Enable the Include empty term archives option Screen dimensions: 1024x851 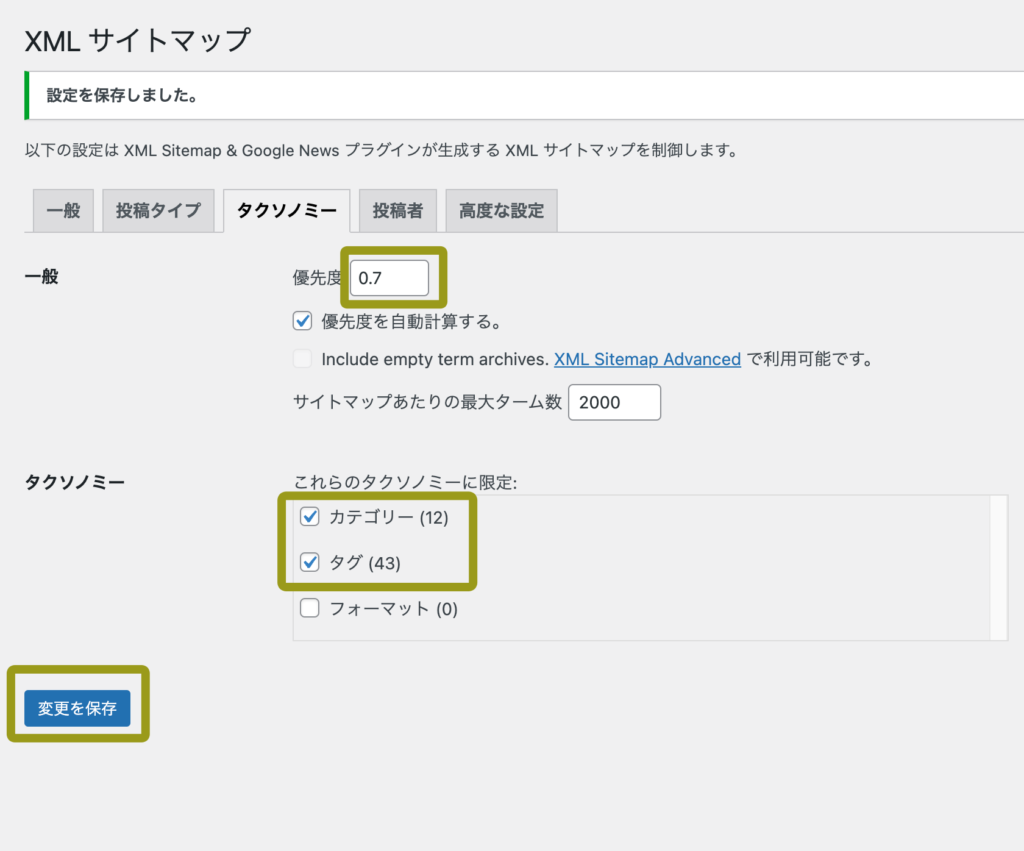[x=302, y=359]
